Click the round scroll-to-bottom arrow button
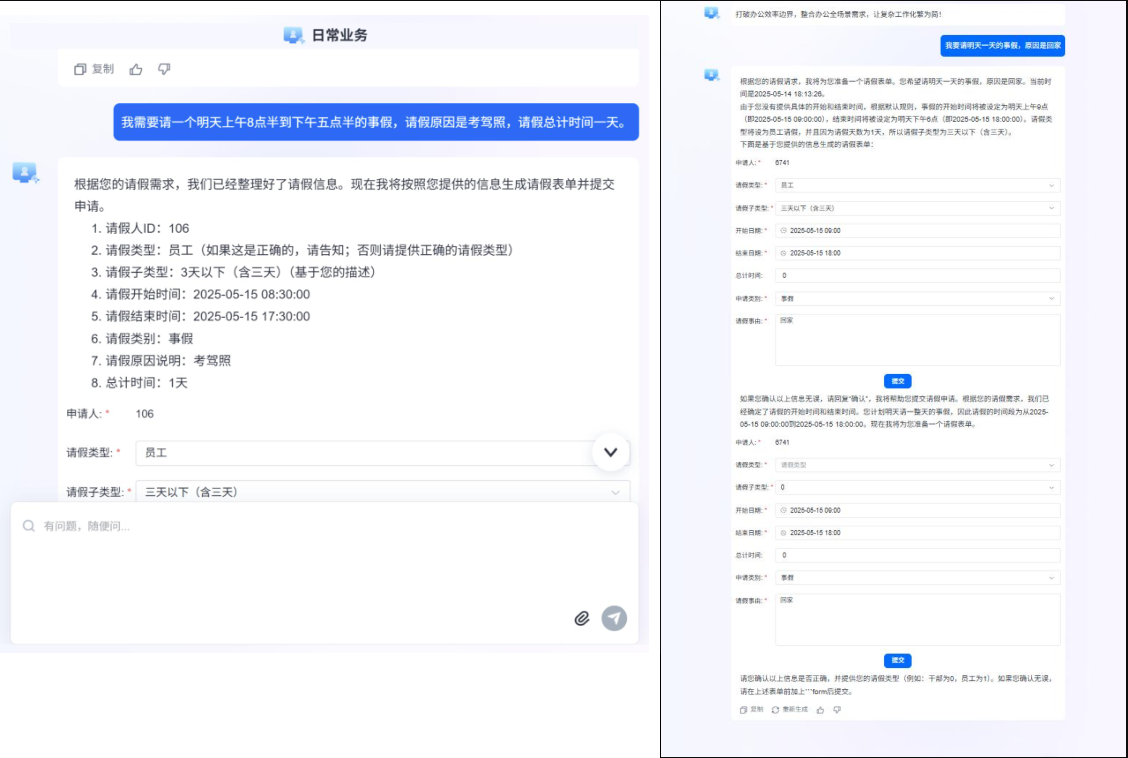 pyautogui.click(x=610, y=452)
